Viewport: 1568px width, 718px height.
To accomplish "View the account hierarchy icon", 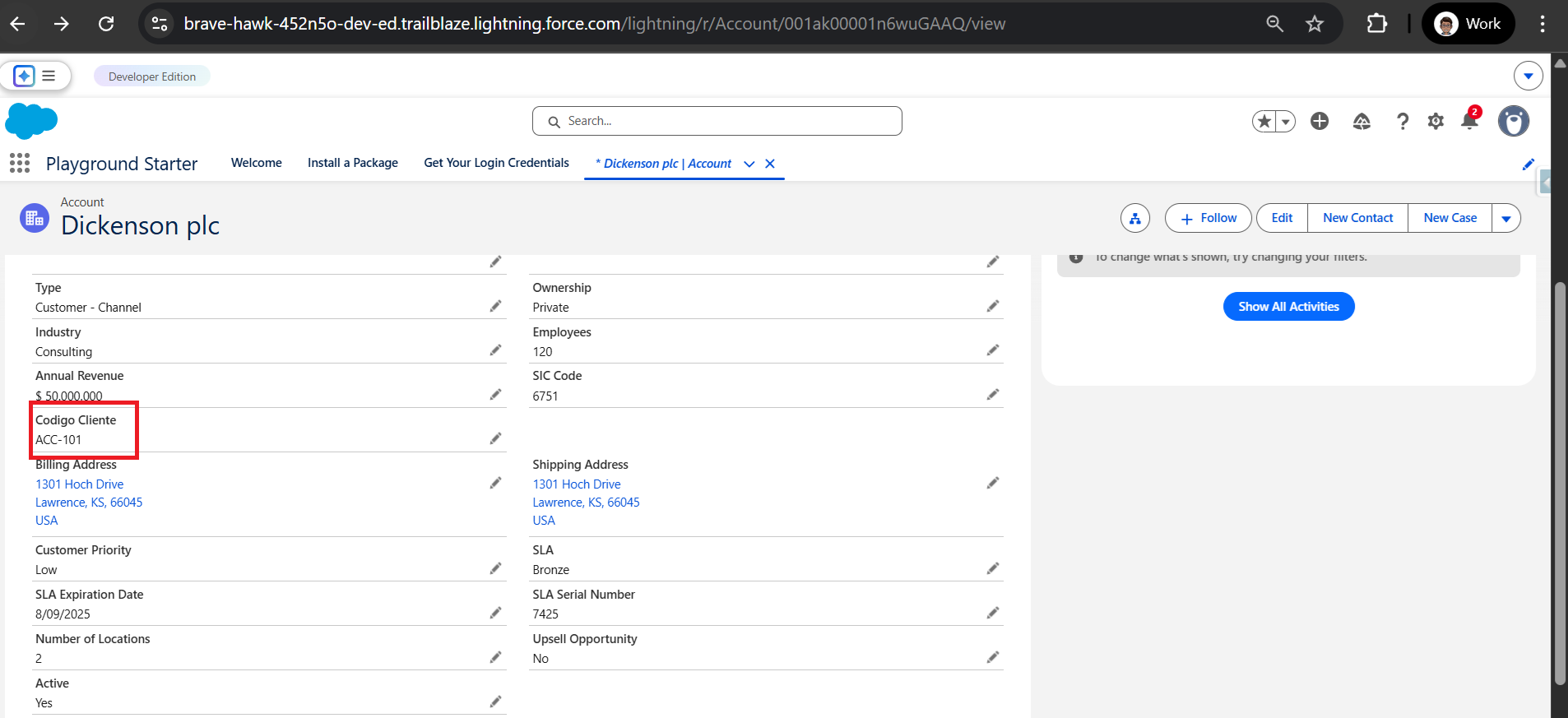I will click(1135, 218).
